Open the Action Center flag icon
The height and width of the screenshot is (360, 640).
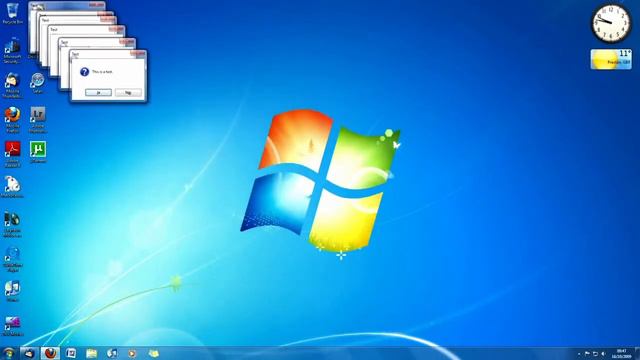click(x=587, y=354)
